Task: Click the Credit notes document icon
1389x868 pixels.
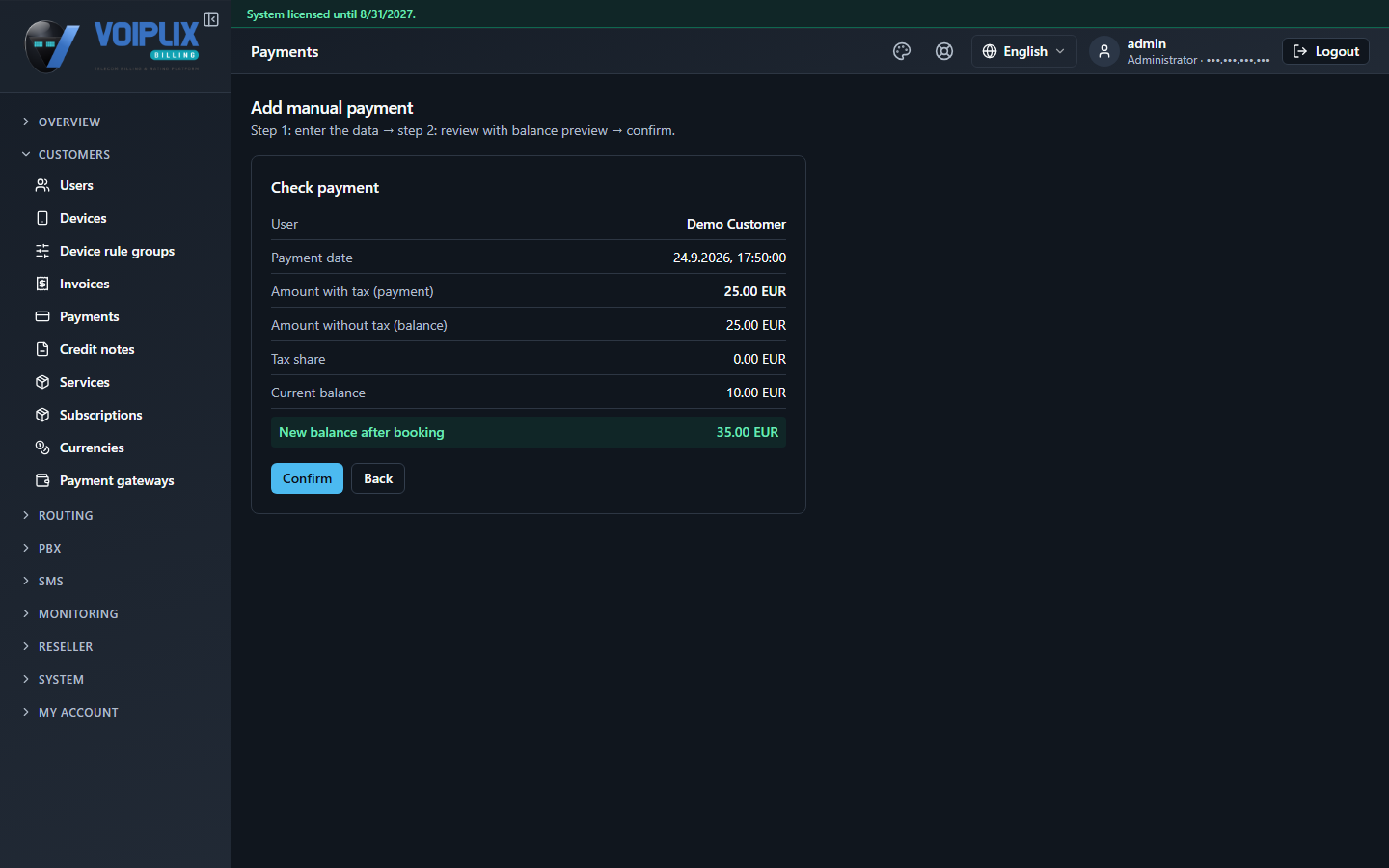Action: point(42,349)
